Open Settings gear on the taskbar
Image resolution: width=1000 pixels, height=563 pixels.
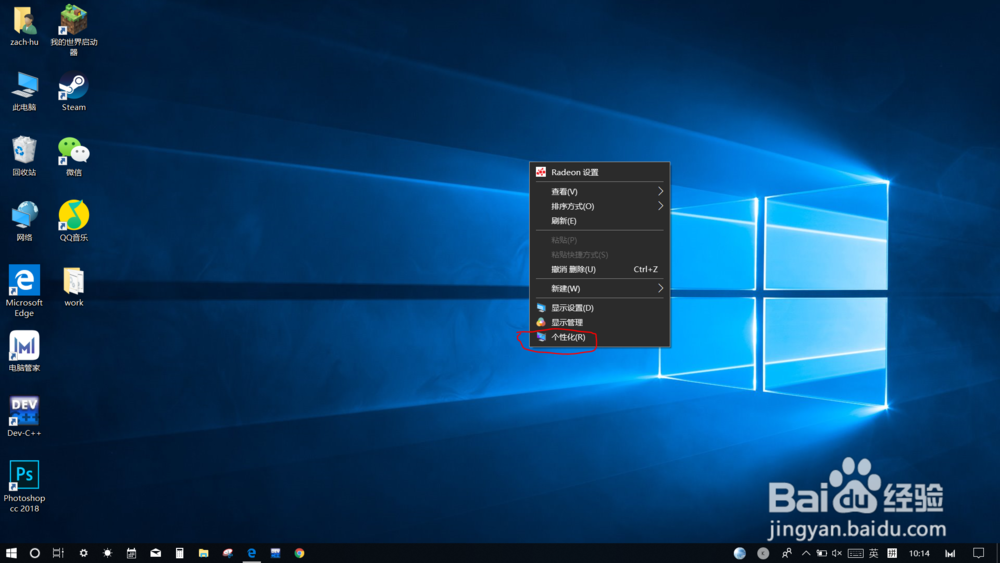pyautogui.click(x=83, y=553)
